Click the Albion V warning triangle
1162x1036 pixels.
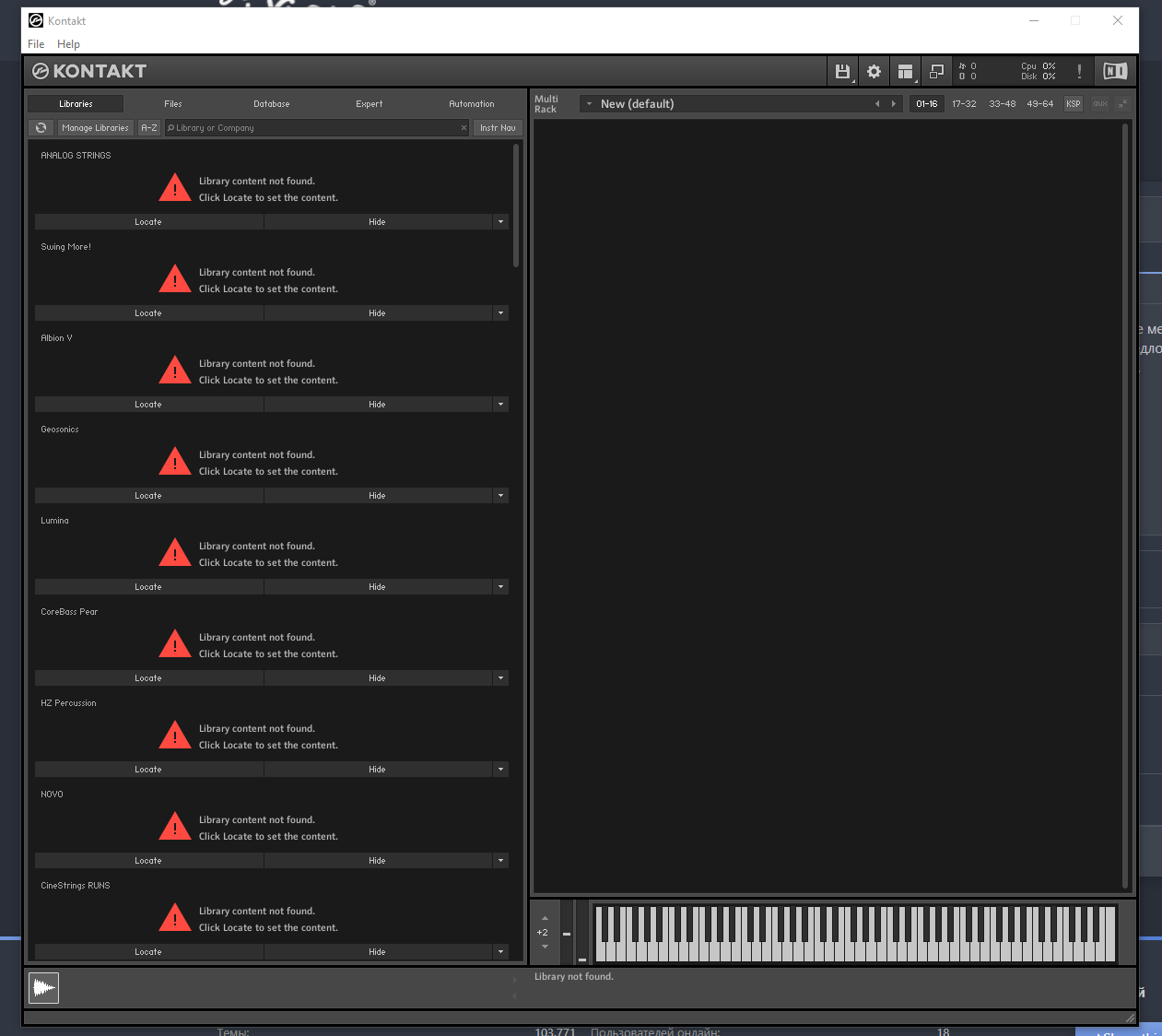pyautogui.click(x=175, y=371)
